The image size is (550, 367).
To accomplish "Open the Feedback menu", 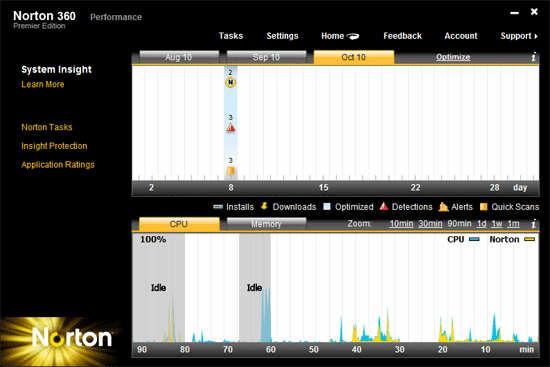I will click(402, 36).
